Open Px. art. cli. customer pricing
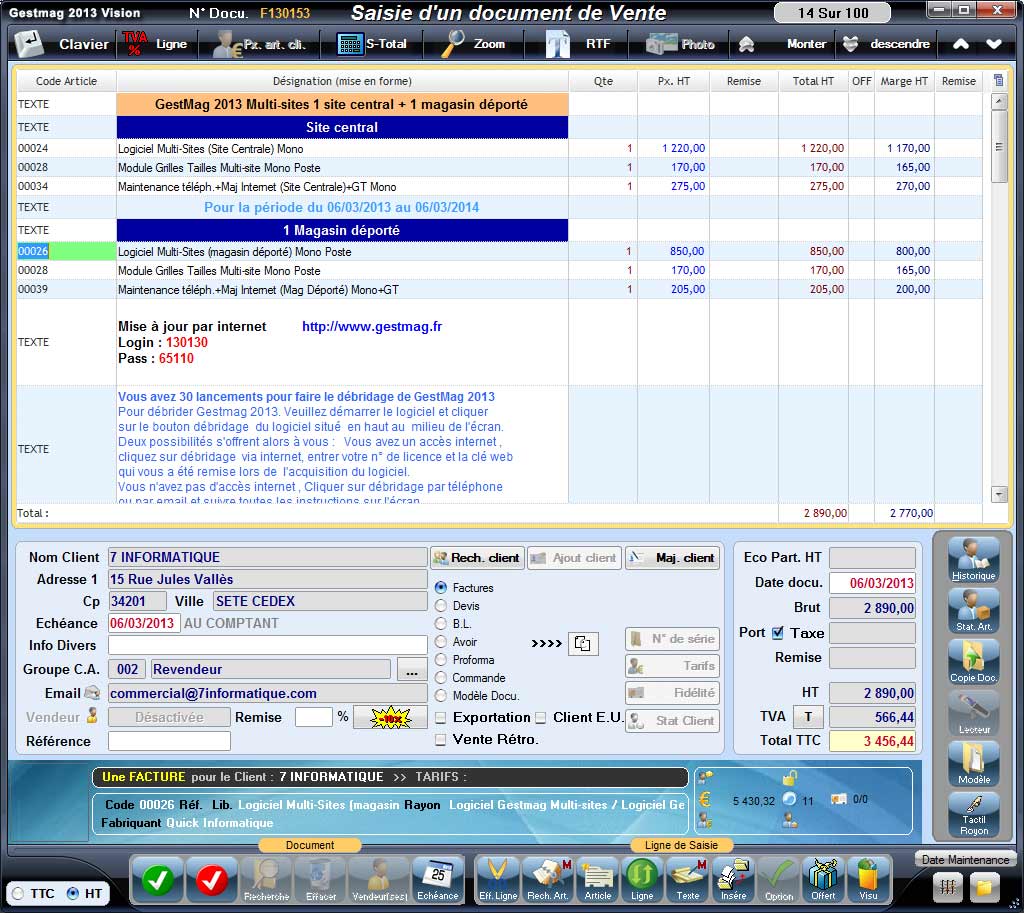 click(261, 44)
